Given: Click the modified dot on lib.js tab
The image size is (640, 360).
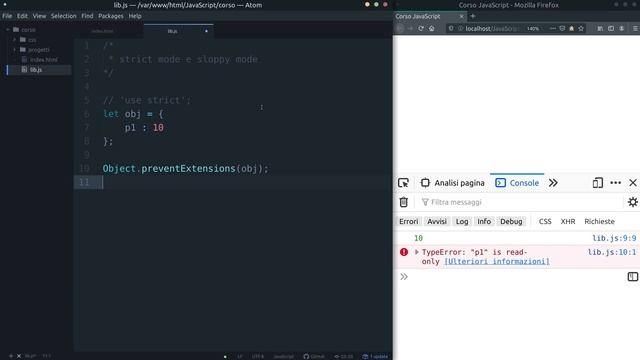Looking at the screenshot, I should (x=206, y=31).
